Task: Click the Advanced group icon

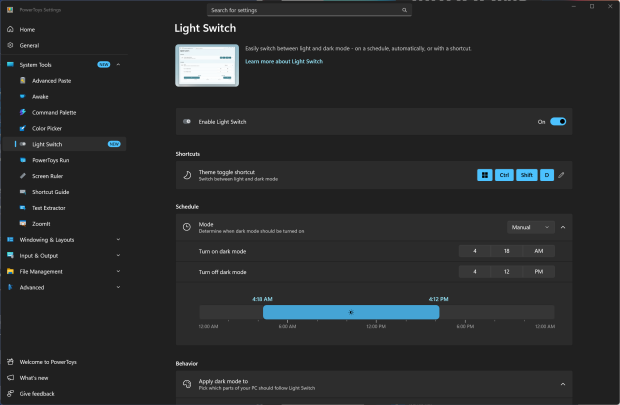Action: click(x=10, y=287)
